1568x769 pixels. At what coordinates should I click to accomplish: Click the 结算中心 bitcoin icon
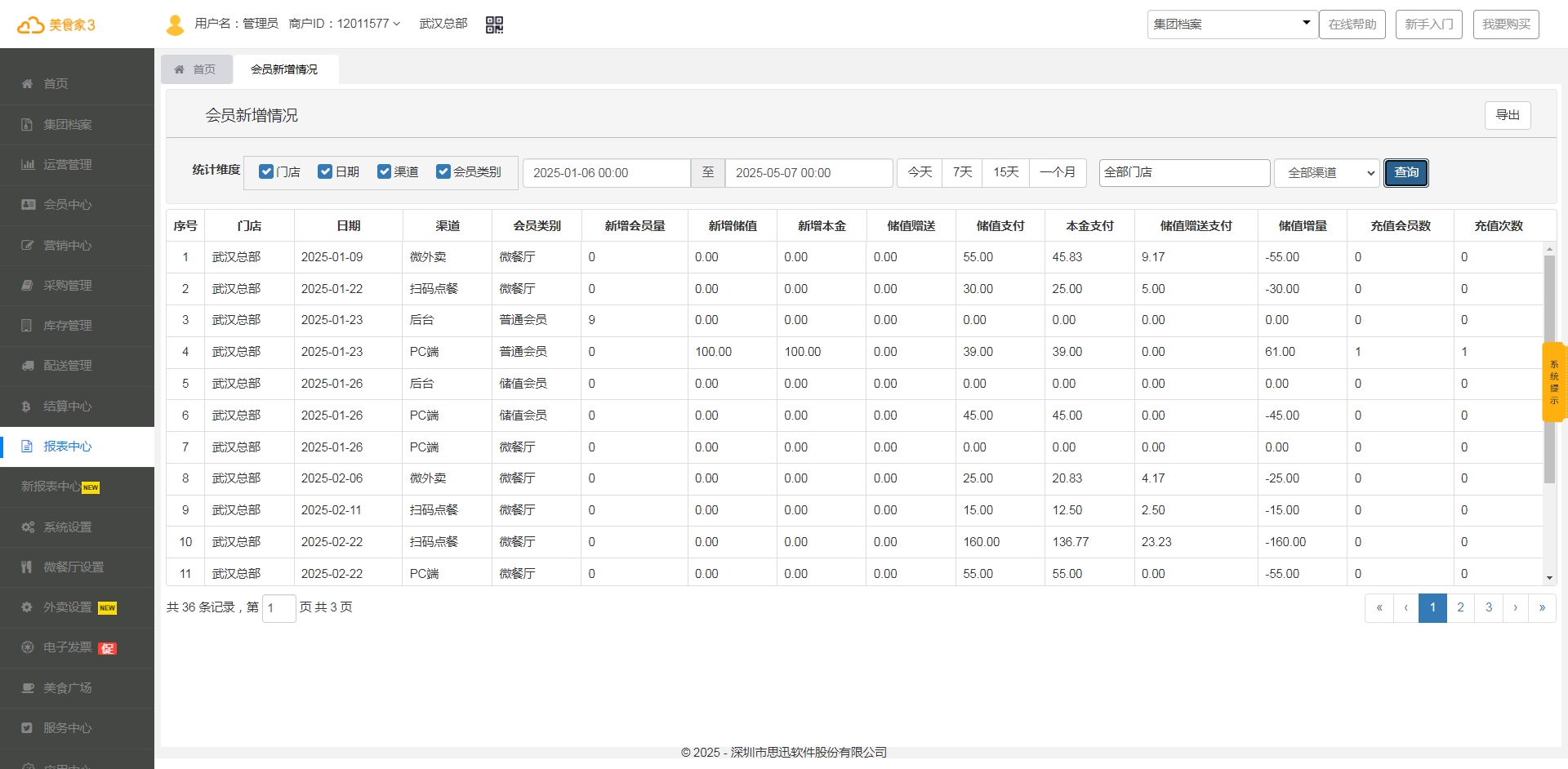pos(26,407)
